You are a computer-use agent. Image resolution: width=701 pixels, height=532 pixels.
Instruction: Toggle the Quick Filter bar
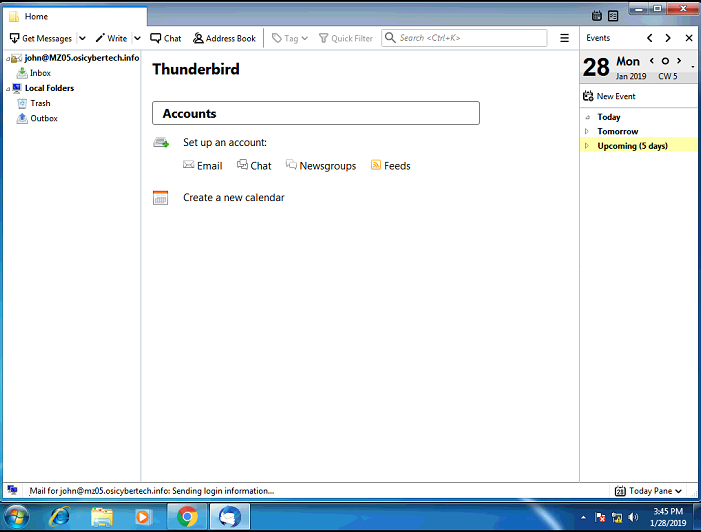tap(346, 38)
